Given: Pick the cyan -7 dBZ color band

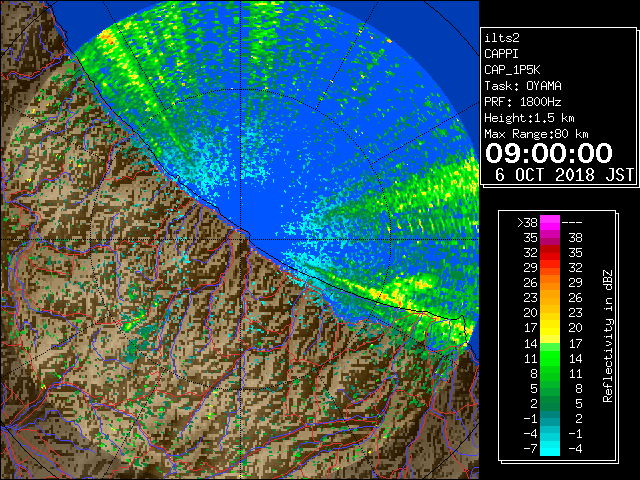Looking at the screenshot, I should pyautogui.click(x=550, y=448).
